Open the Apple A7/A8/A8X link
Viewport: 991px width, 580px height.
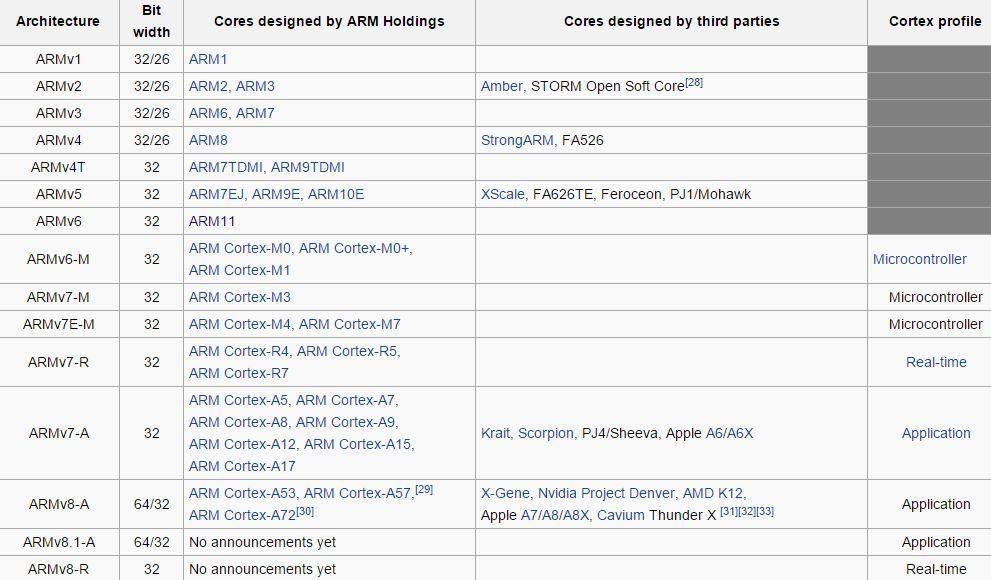(554, 516)
